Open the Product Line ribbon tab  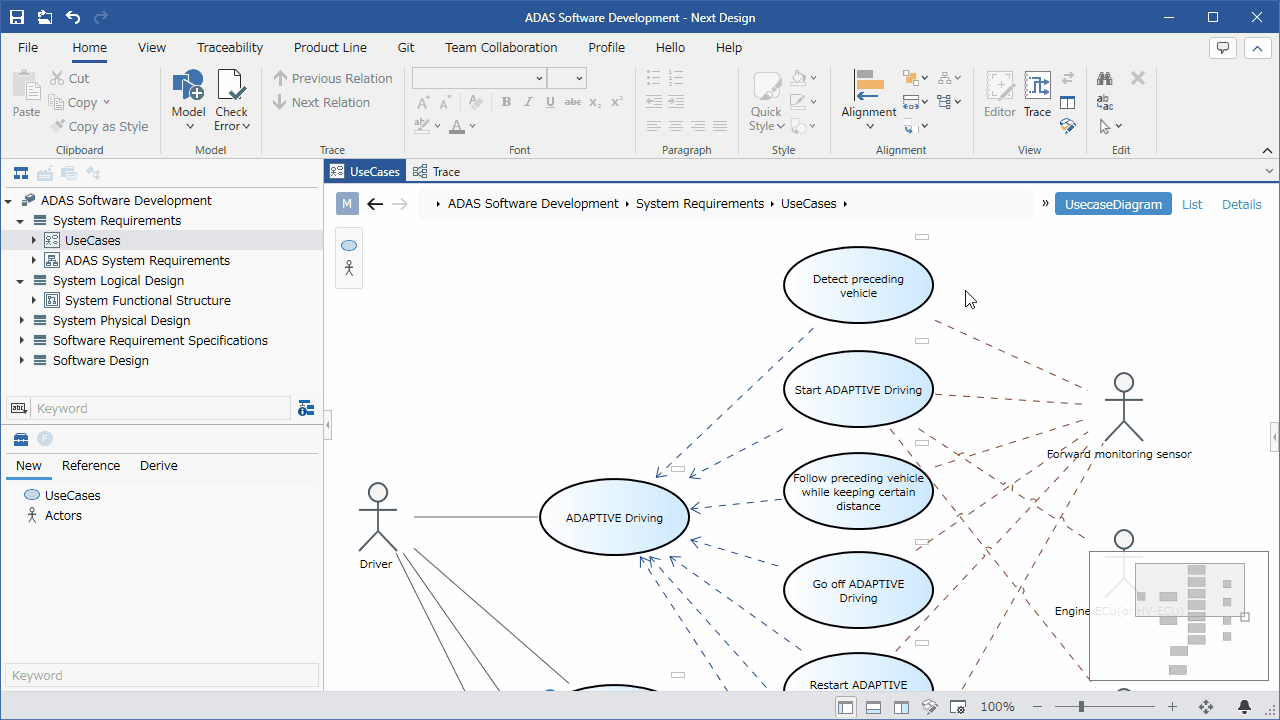pyautogui.click(x=330, y=47)
